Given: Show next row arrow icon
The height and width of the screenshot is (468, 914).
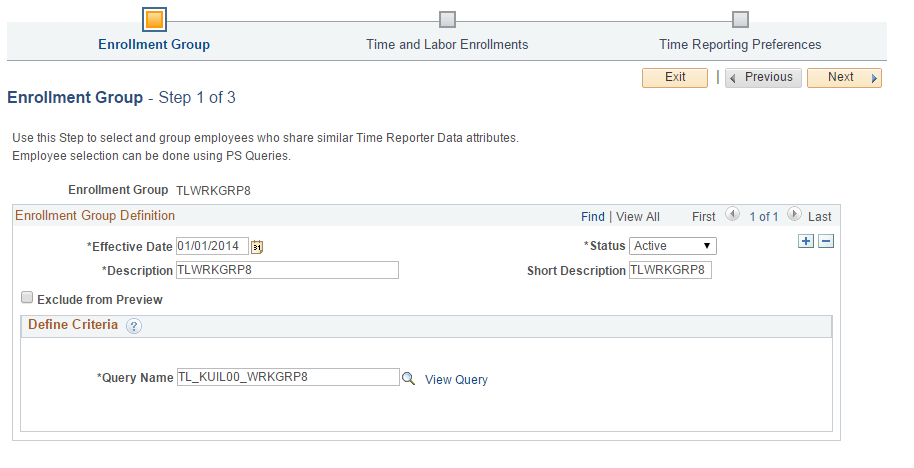Looking at the screenshot, I should [794, 214].
